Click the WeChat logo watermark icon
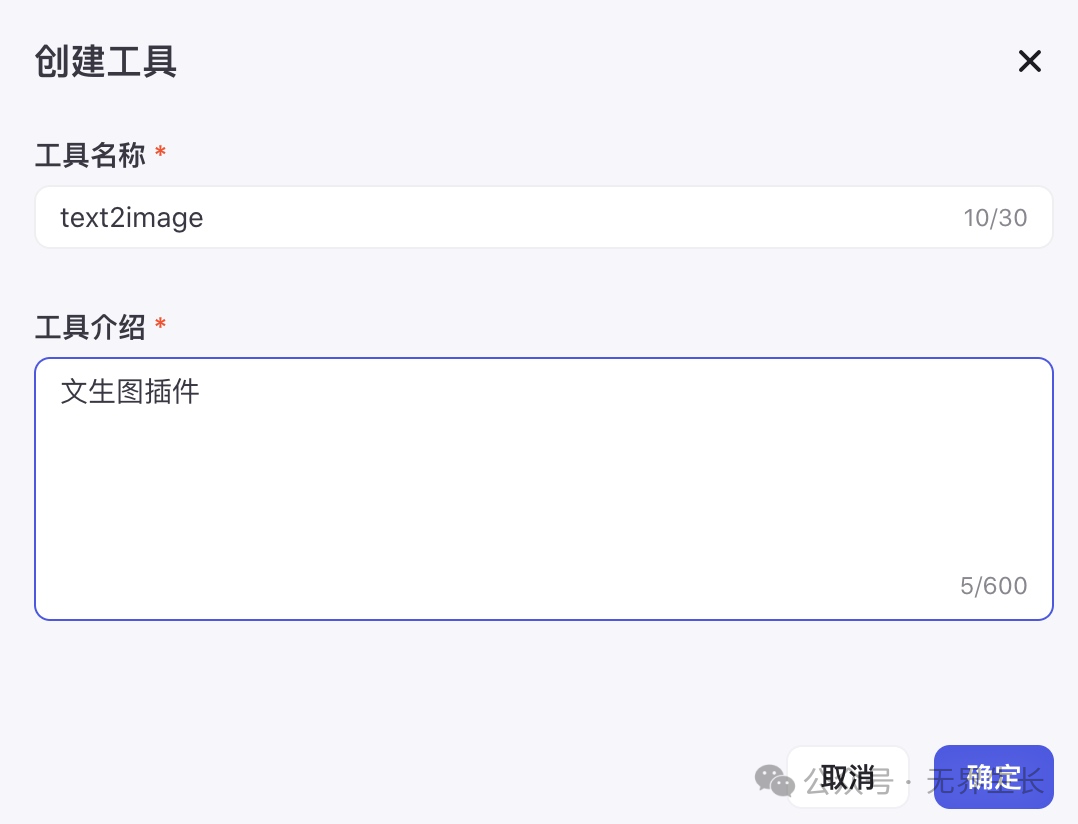The image size is (1078, 824). (x=774, y=780)
